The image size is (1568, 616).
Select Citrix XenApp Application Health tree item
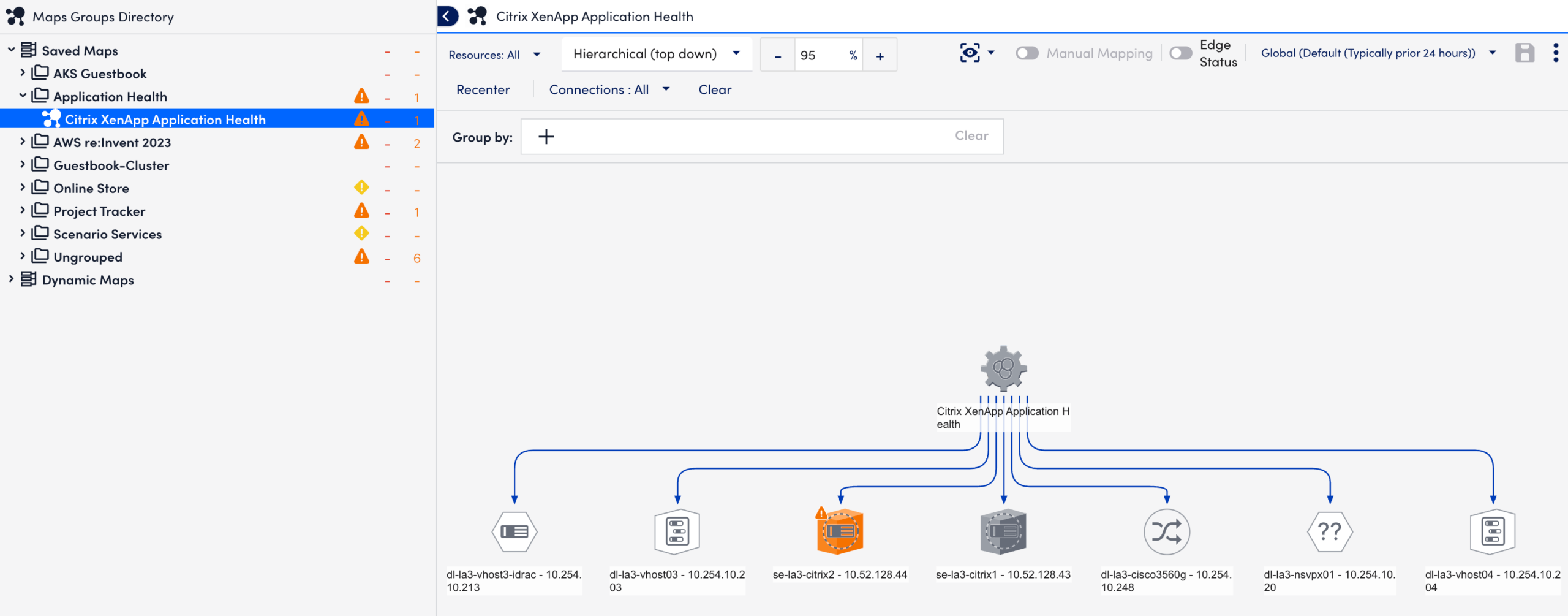pyautogui.click(x=217, y=119)
